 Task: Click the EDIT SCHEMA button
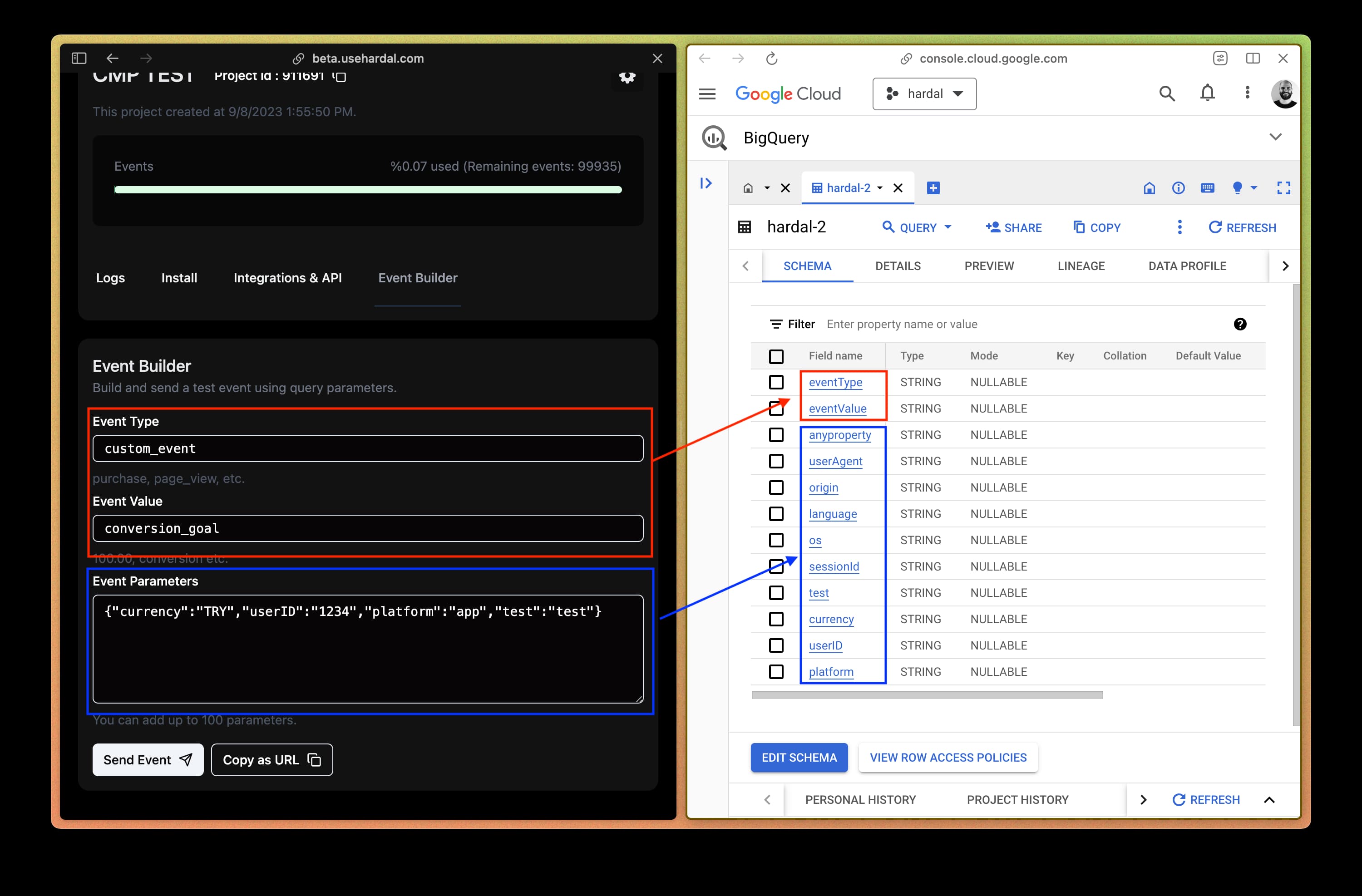click(799, 758)
